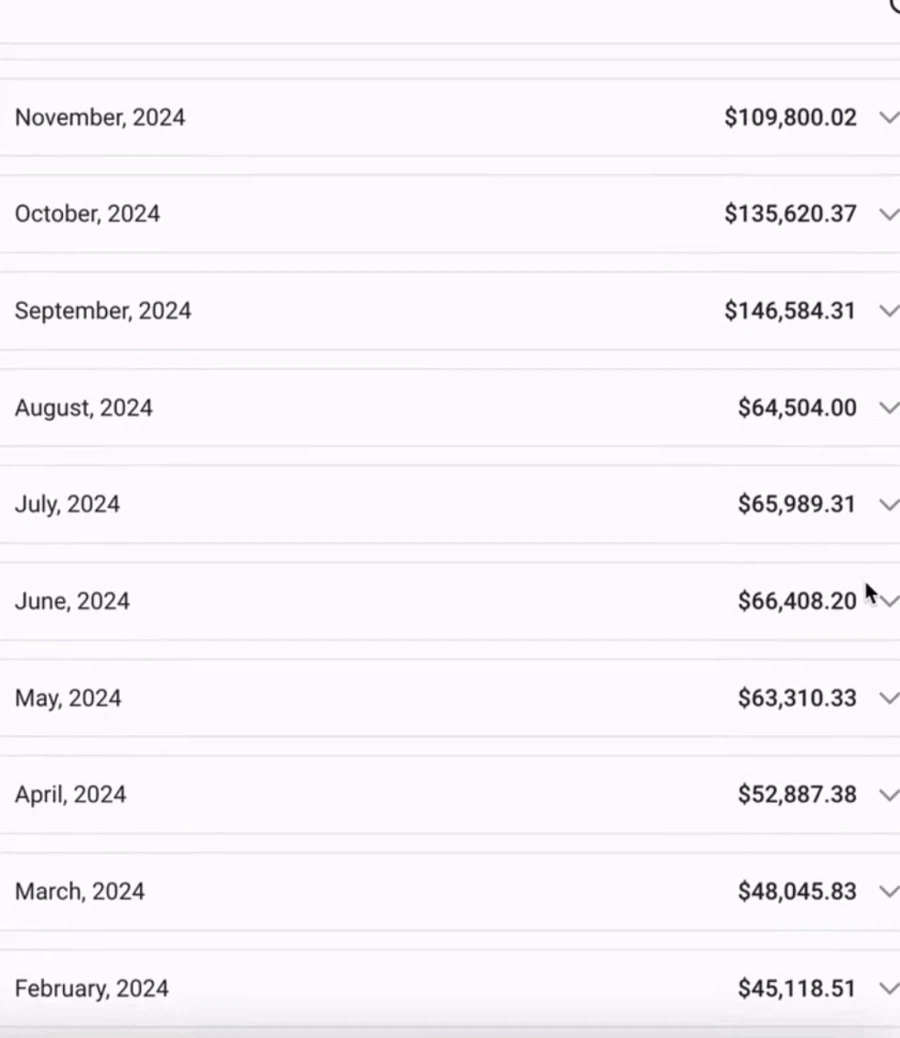Click the November, 2024 month label
The image size is (900, 1038).
(100, 117)
